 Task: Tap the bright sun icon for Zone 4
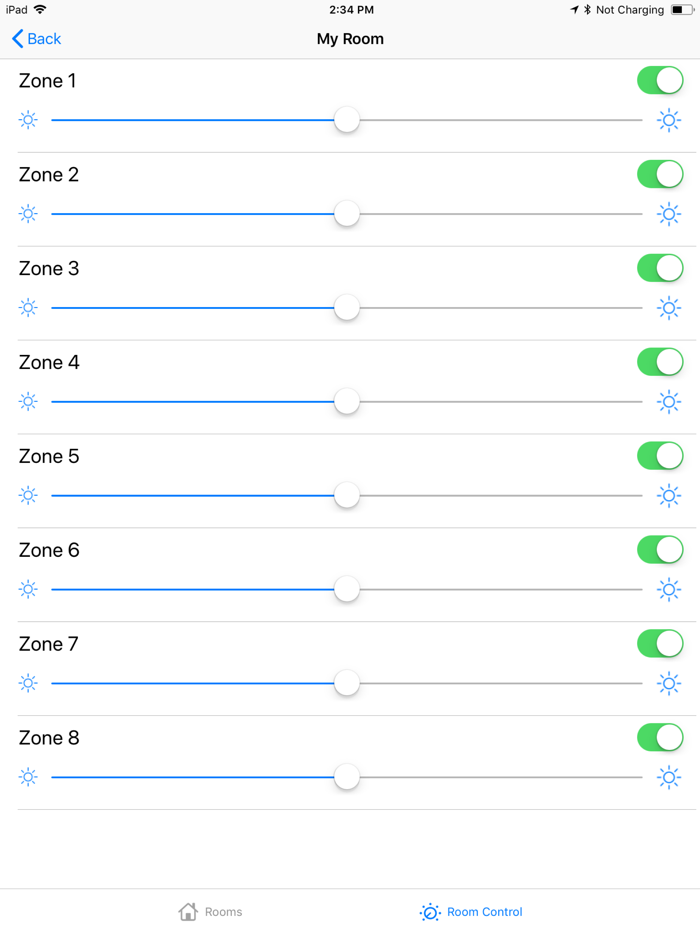[x=669, y=402]
